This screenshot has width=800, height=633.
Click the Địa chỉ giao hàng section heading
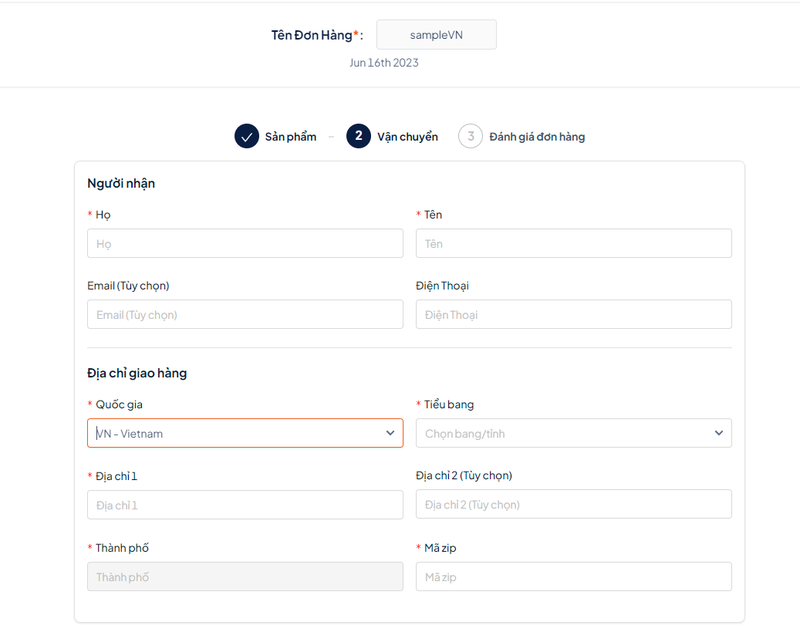(x=137, y=373)
